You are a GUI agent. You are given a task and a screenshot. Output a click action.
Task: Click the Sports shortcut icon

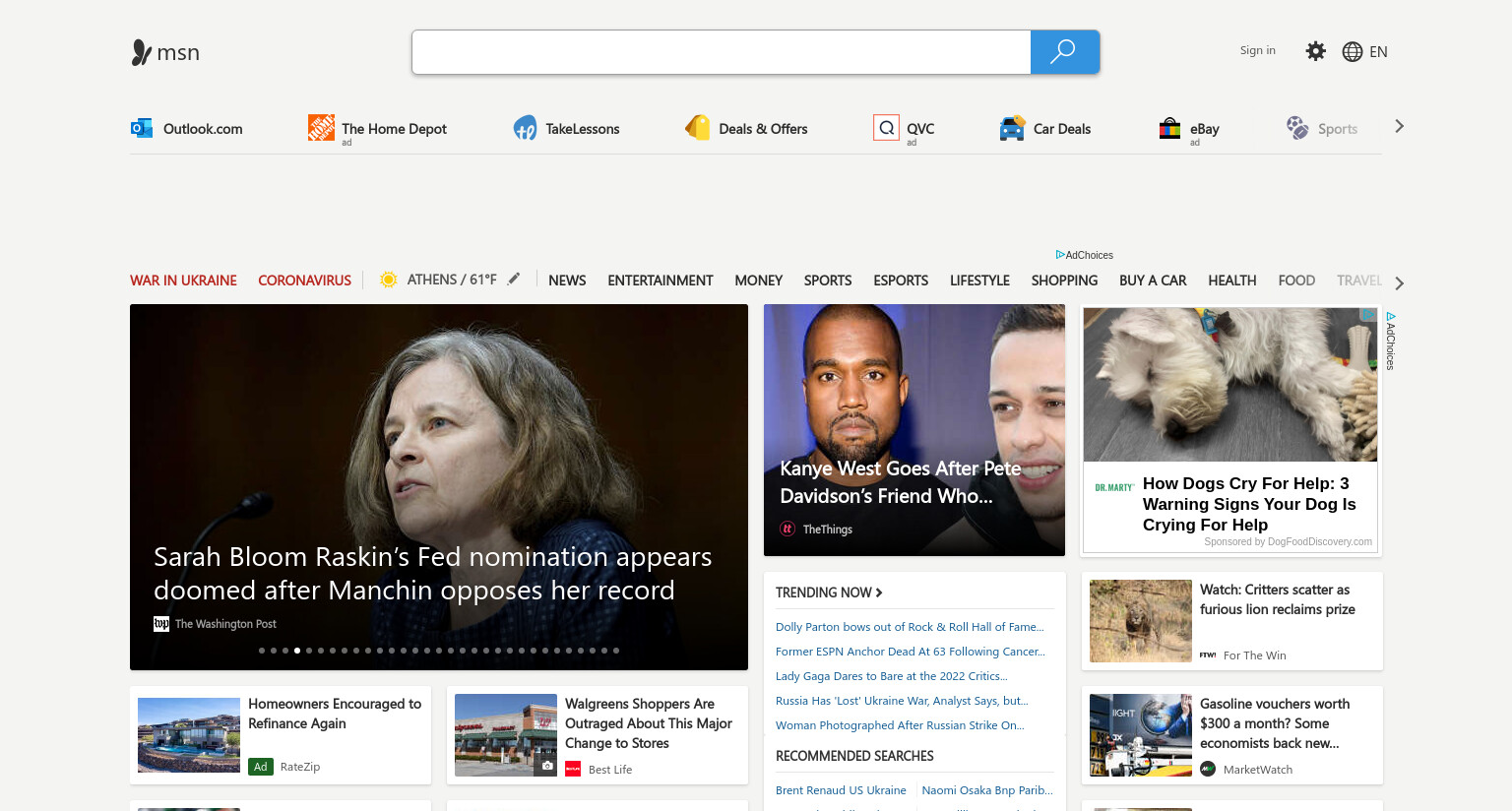1297,128
